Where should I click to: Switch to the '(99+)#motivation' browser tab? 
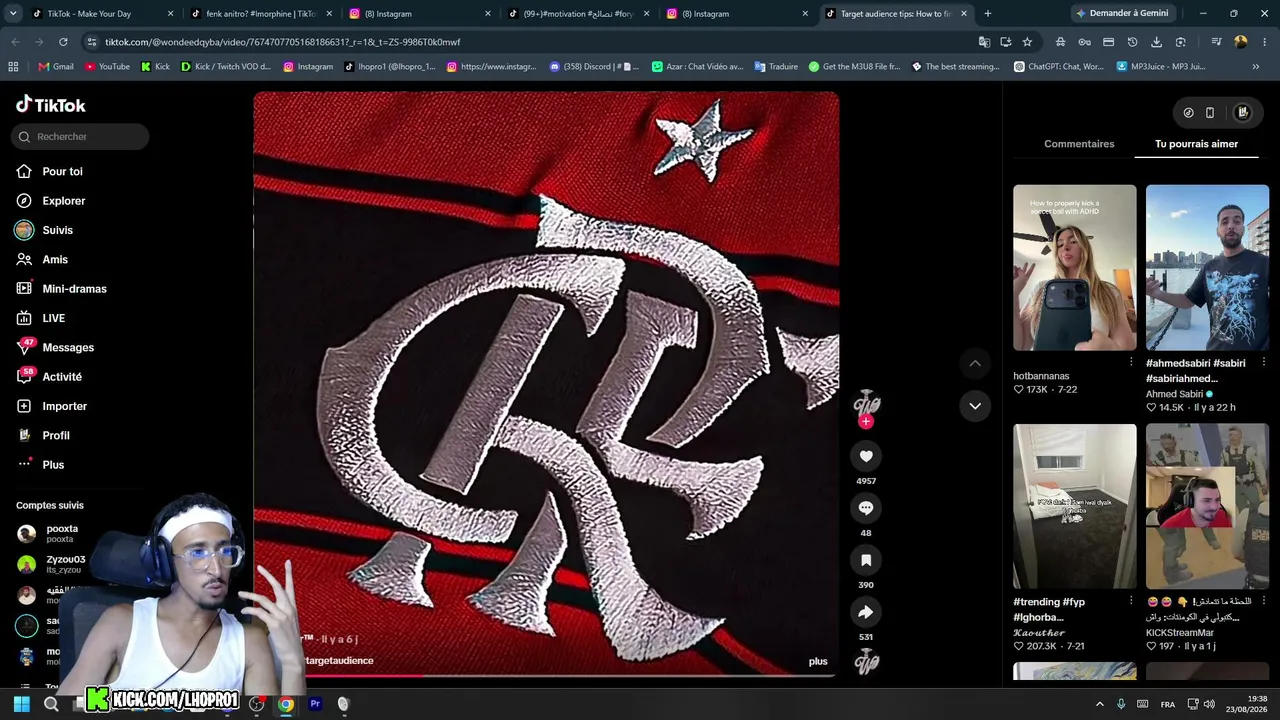coord(579,14)
